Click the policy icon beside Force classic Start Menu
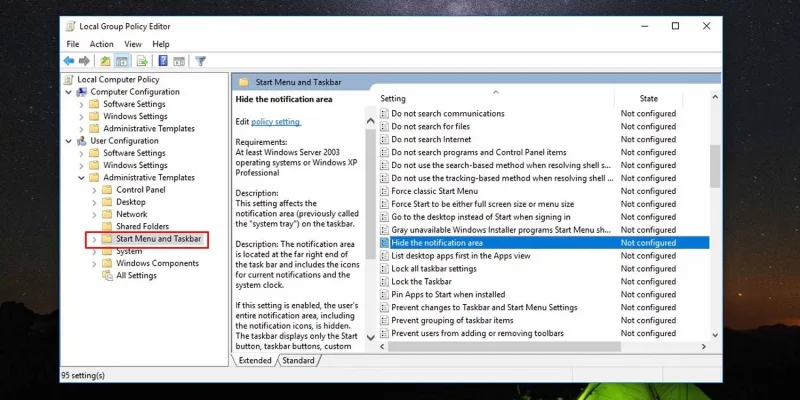The height and width of the screenshot is (400, 800). pyautogui.click(x=384, y=191)
